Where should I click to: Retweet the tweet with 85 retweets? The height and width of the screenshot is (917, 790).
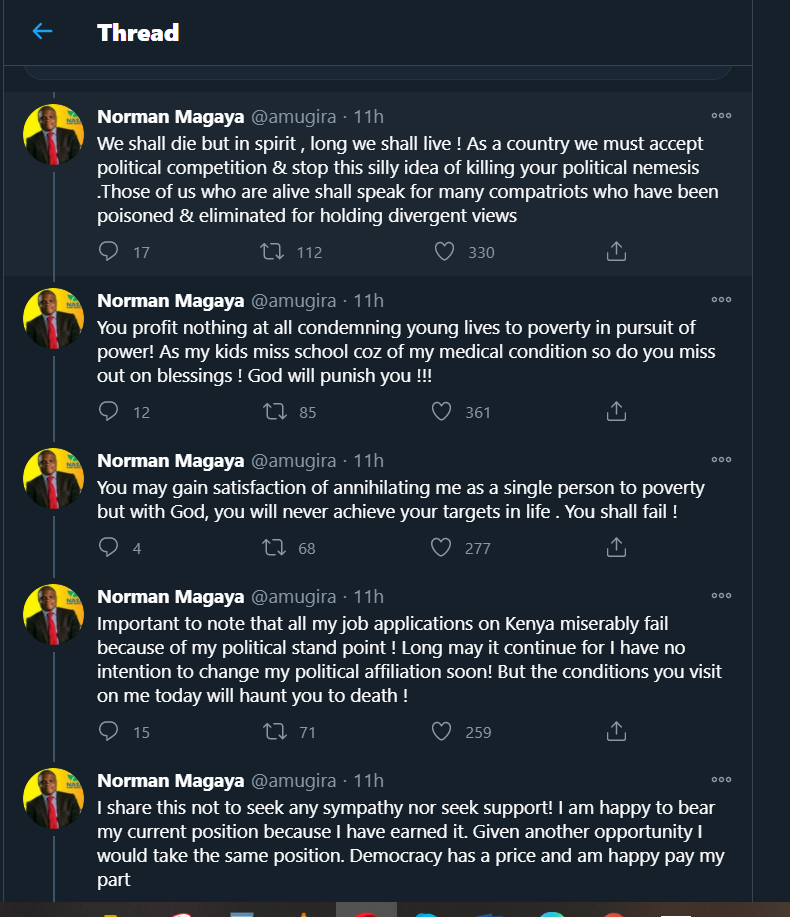(272, 411)
